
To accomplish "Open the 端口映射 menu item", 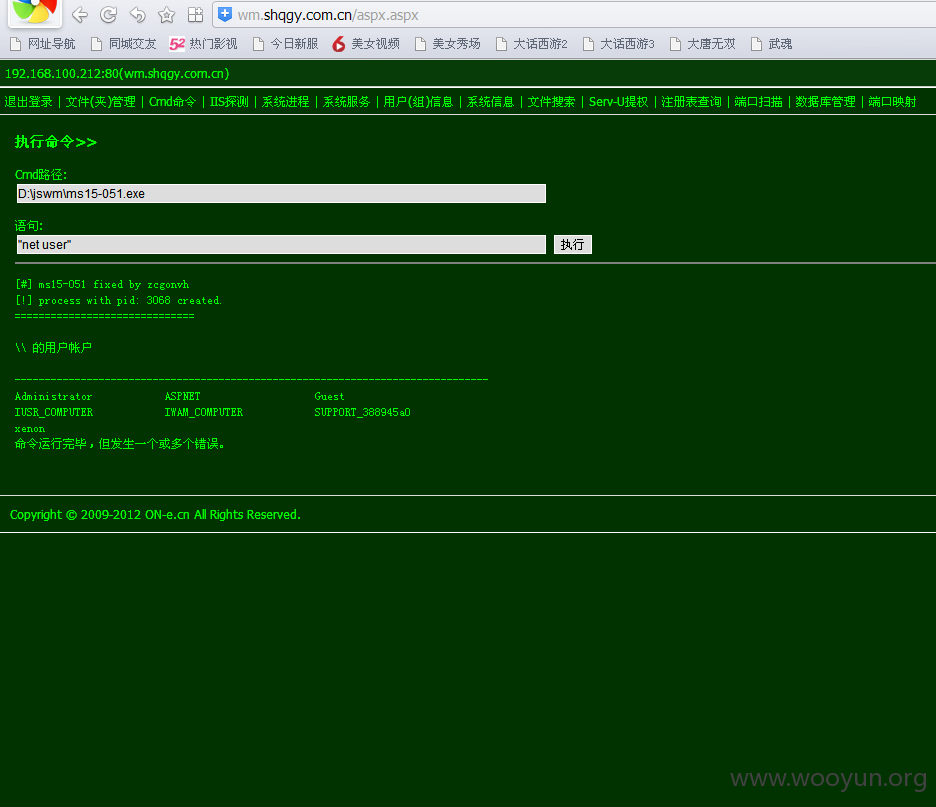I will [892, 102].
